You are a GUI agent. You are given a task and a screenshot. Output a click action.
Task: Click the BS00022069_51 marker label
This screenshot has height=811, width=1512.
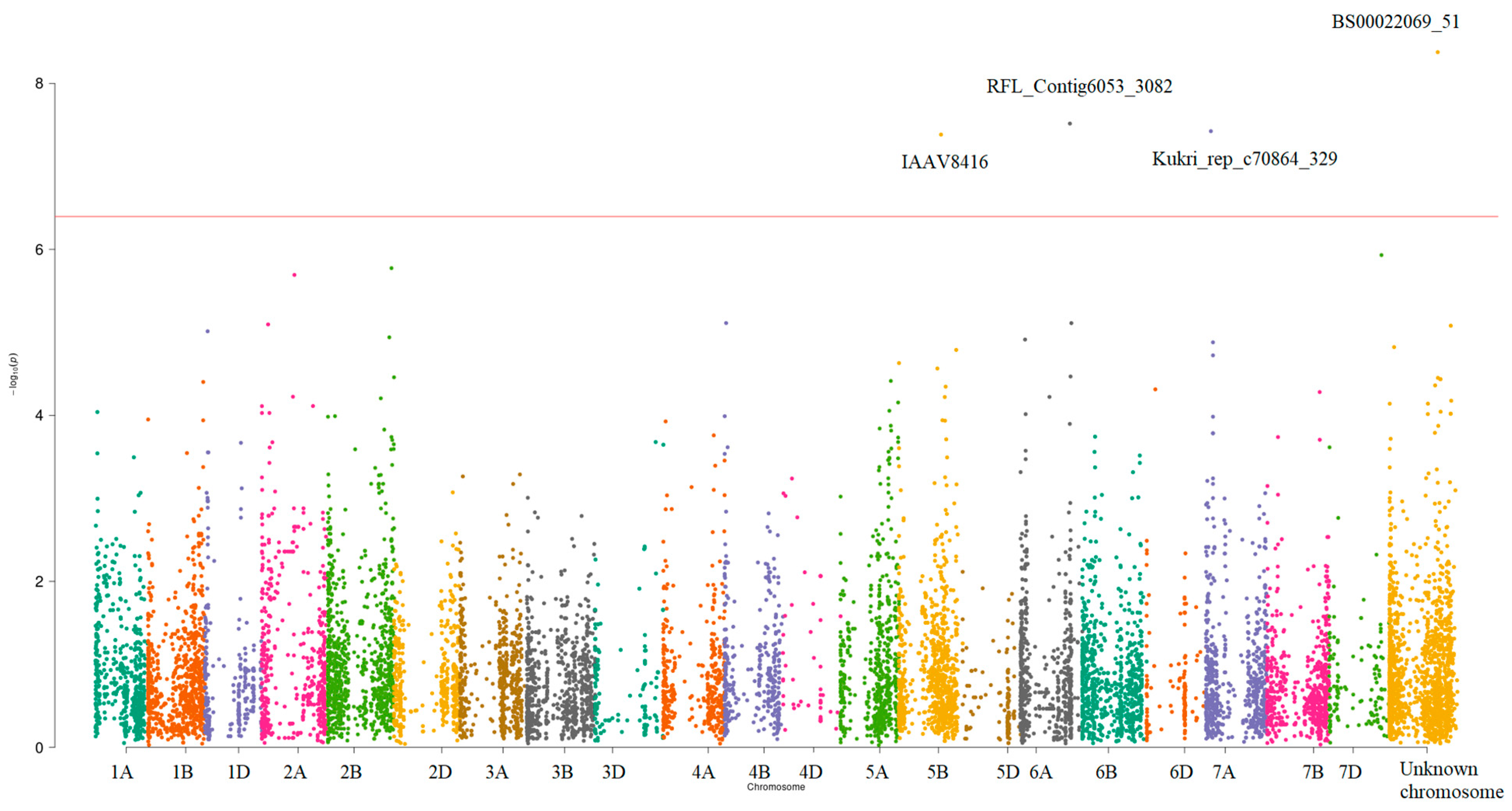1395,22
